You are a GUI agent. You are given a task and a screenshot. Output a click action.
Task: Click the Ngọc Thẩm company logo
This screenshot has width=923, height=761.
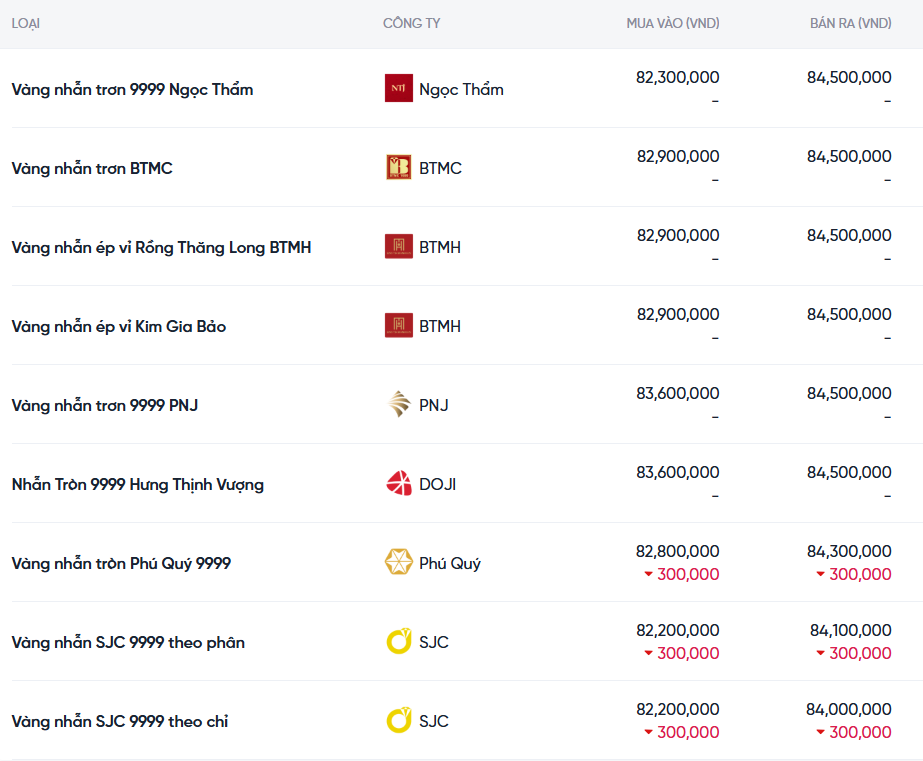(399, 88)
